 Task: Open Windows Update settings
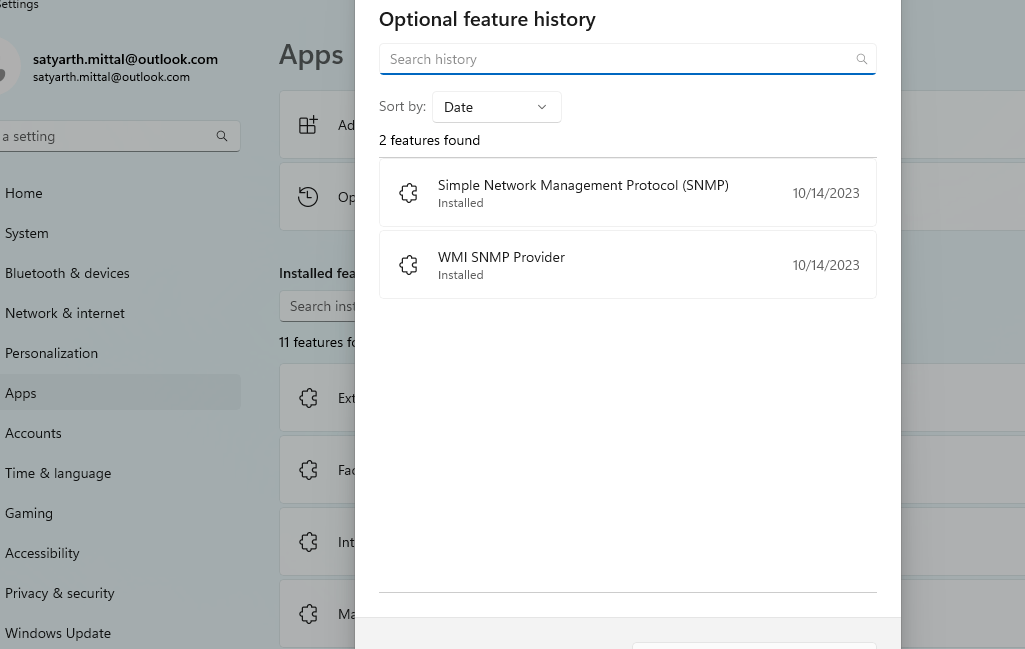click(x=58, y=633)
